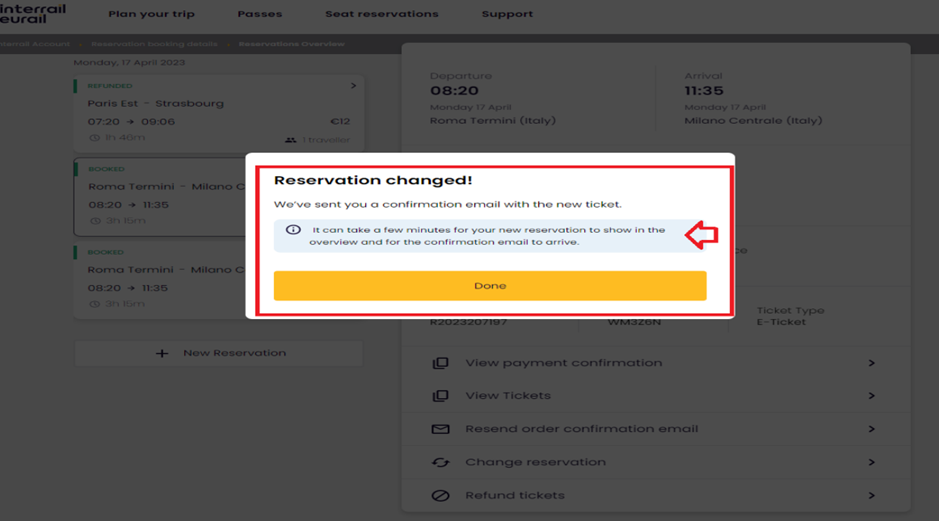Open the Support menu
939x521 pixels.
coord(507,14)
